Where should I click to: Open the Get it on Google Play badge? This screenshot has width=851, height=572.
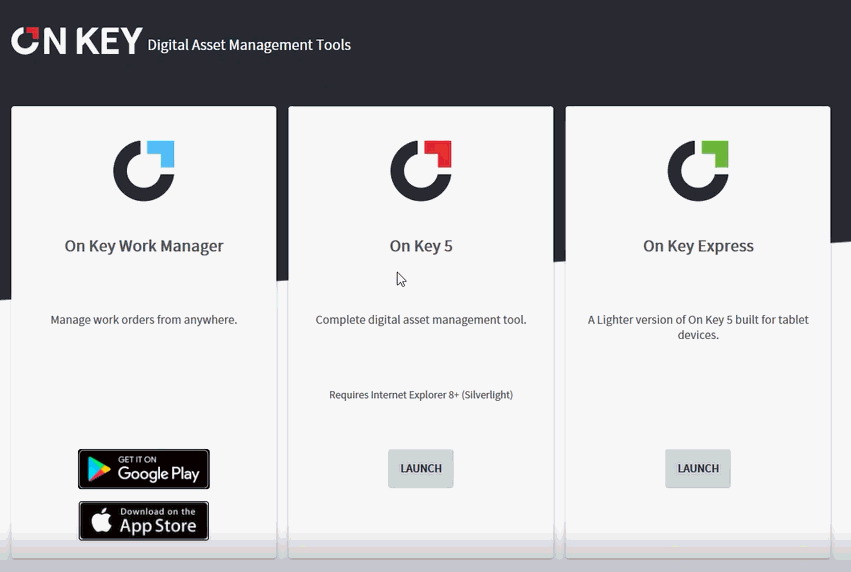point(144,469)
